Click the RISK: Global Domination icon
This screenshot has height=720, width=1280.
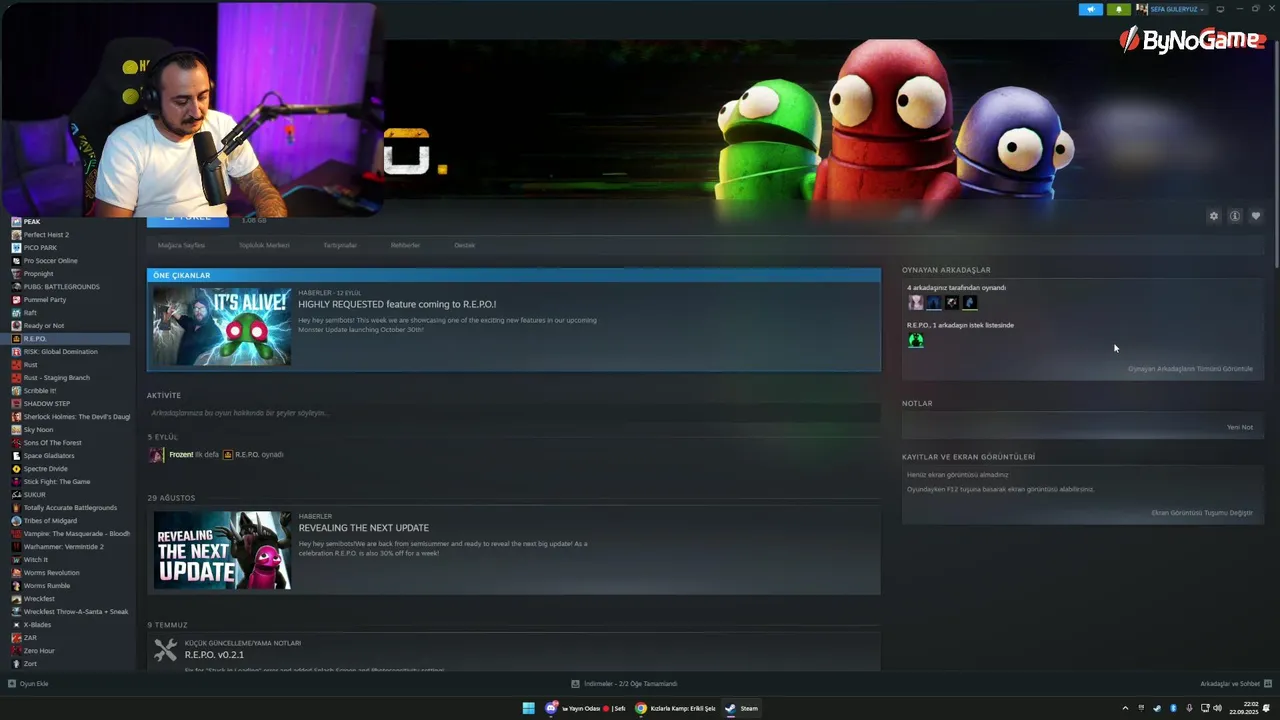[16, 352]
